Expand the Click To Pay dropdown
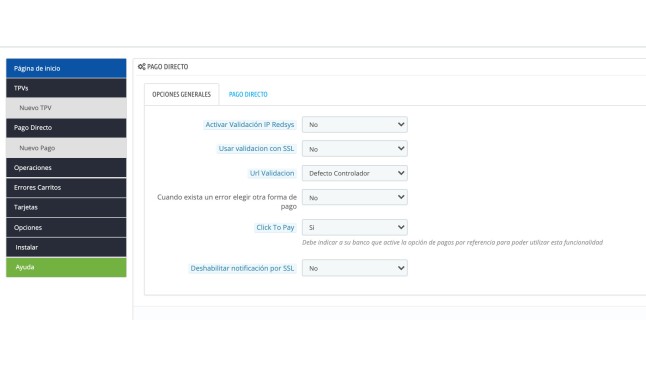The height and width of the screenshot is (366, 646). point(355,227)
